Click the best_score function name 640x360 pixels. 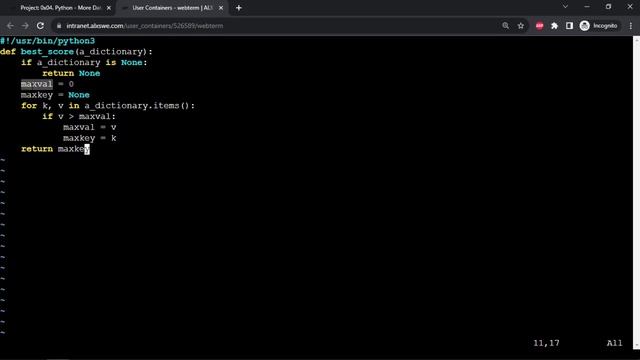47,52
